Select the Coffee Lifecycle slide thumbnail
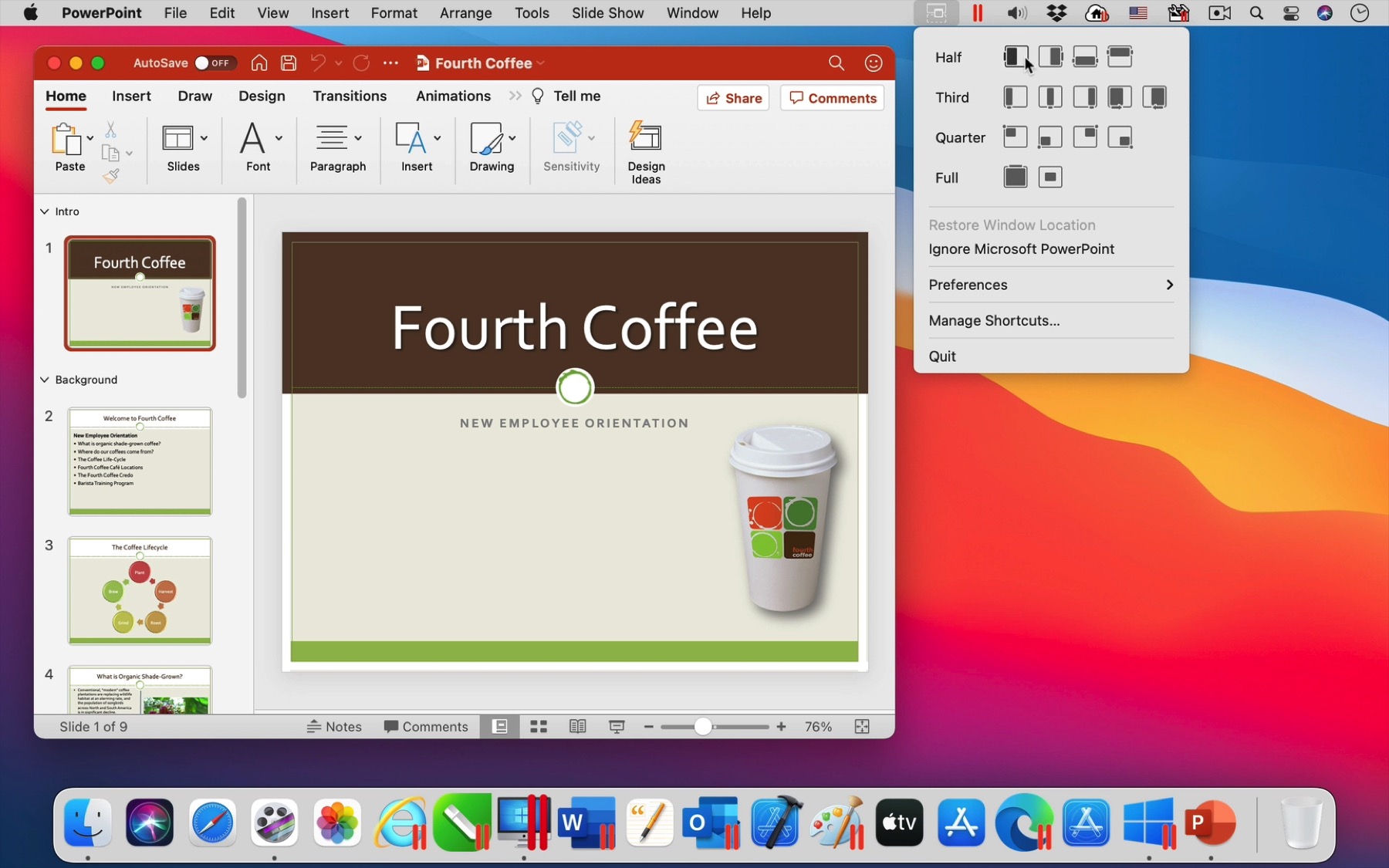1389x868 pixels. pyautogui.click(x=140, y=591)
